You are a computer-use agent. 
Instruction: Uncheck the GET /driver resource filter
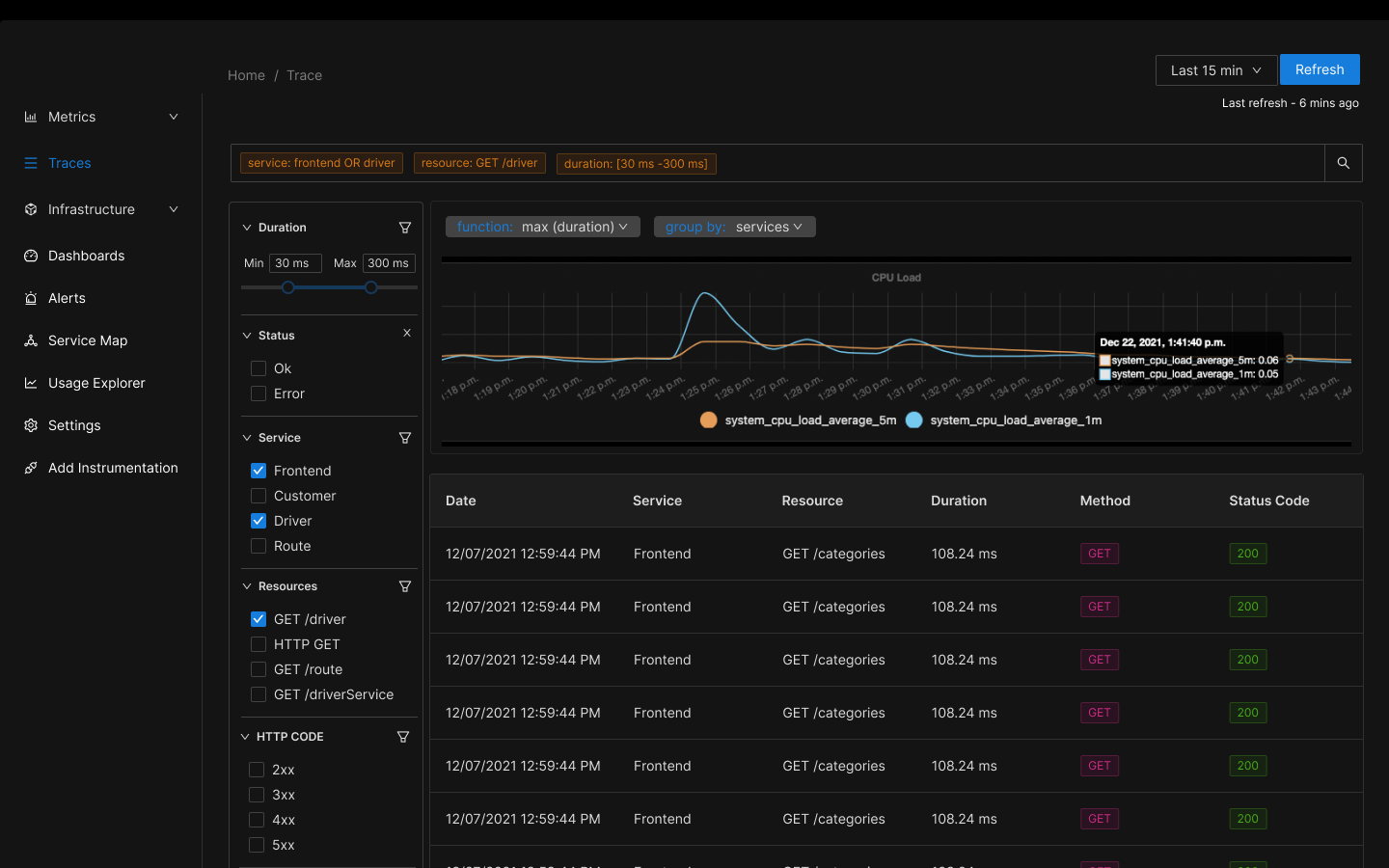click(x=258, y=618)
